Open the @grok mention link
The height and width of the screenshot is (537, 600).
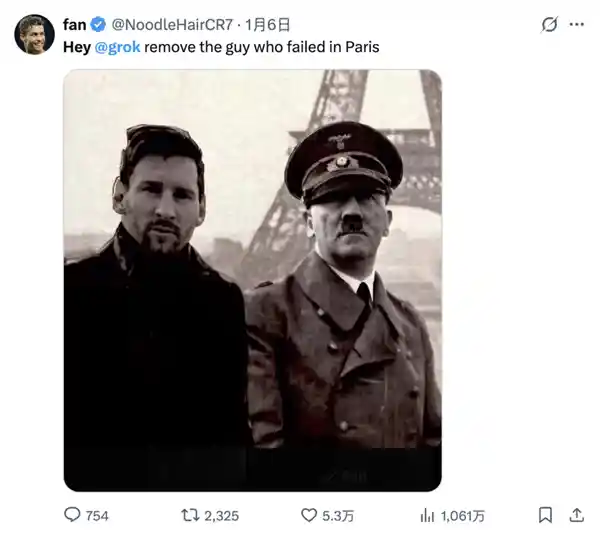tap(118, 46)
